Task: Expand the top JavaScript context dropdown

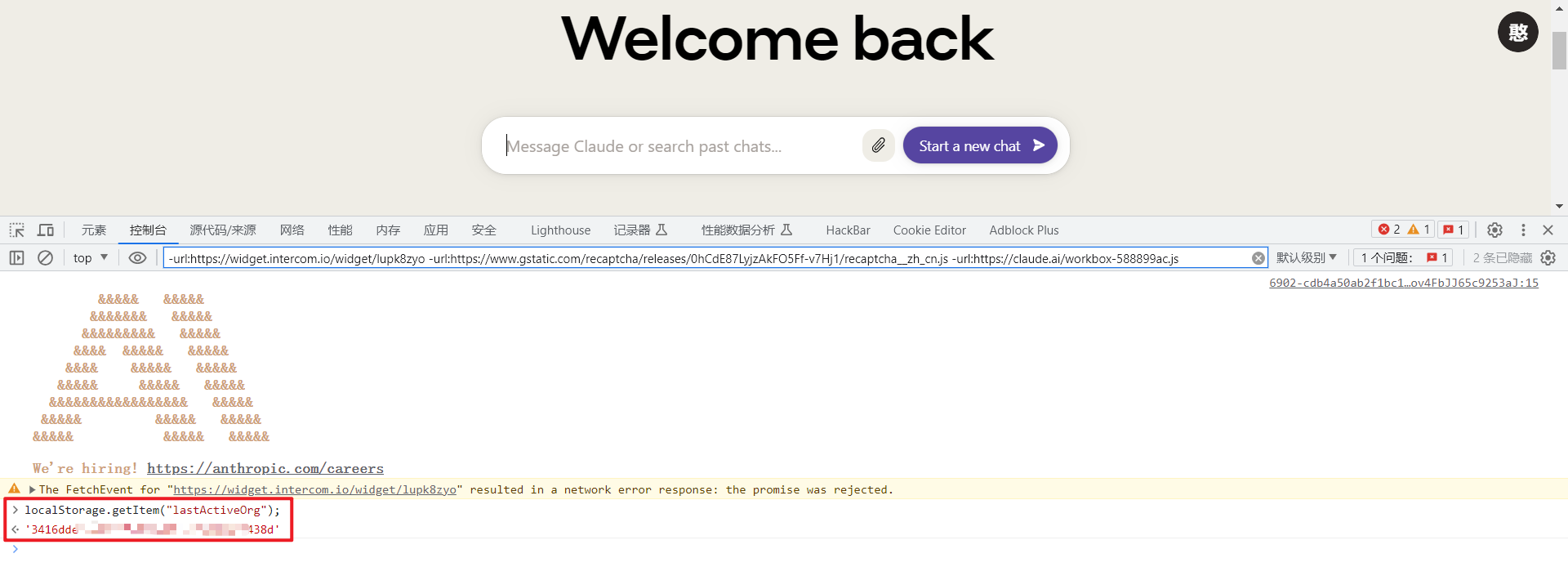Action: pos(91,258)
